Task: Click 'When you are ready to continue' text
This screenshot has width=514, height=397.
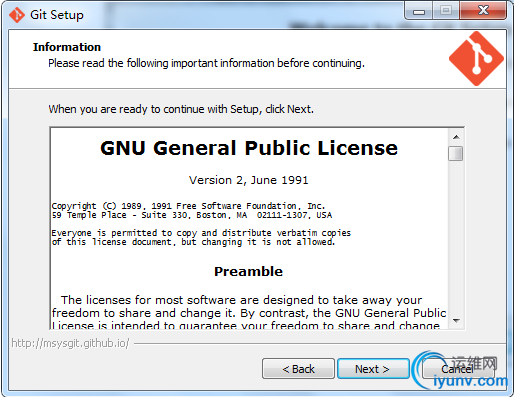Action: [x=181, y=109]
